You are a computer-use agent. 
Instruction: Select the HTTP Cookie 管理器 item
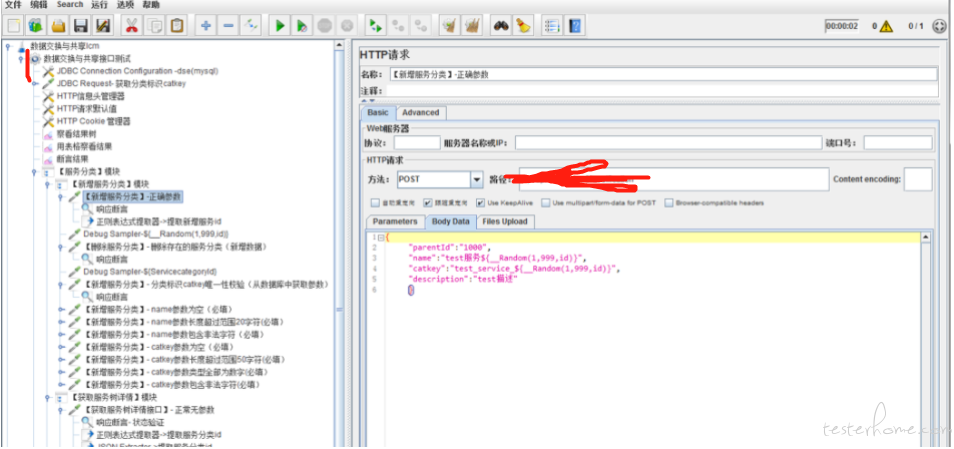click(x=93, y=121)
